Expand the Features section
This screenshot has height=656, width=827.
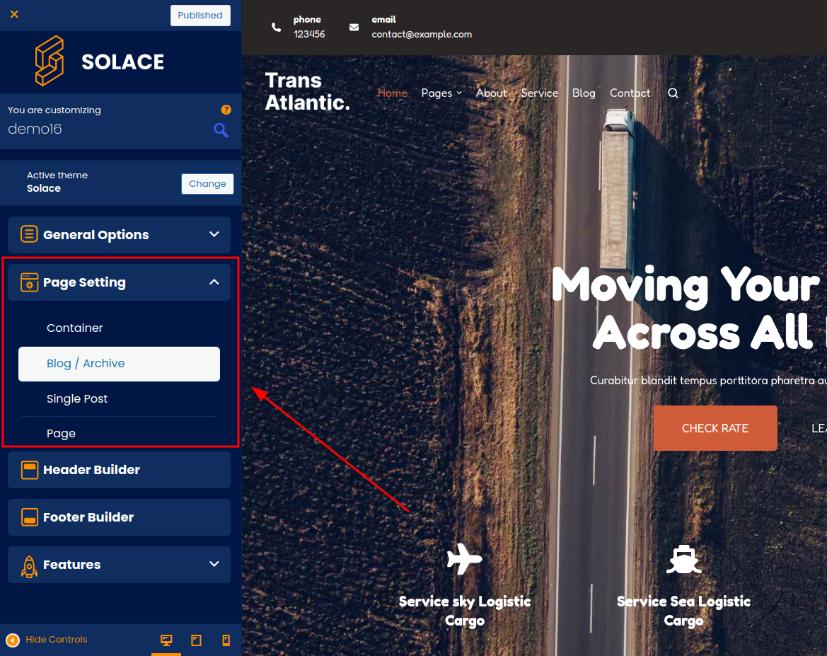[x=119, y=565]
